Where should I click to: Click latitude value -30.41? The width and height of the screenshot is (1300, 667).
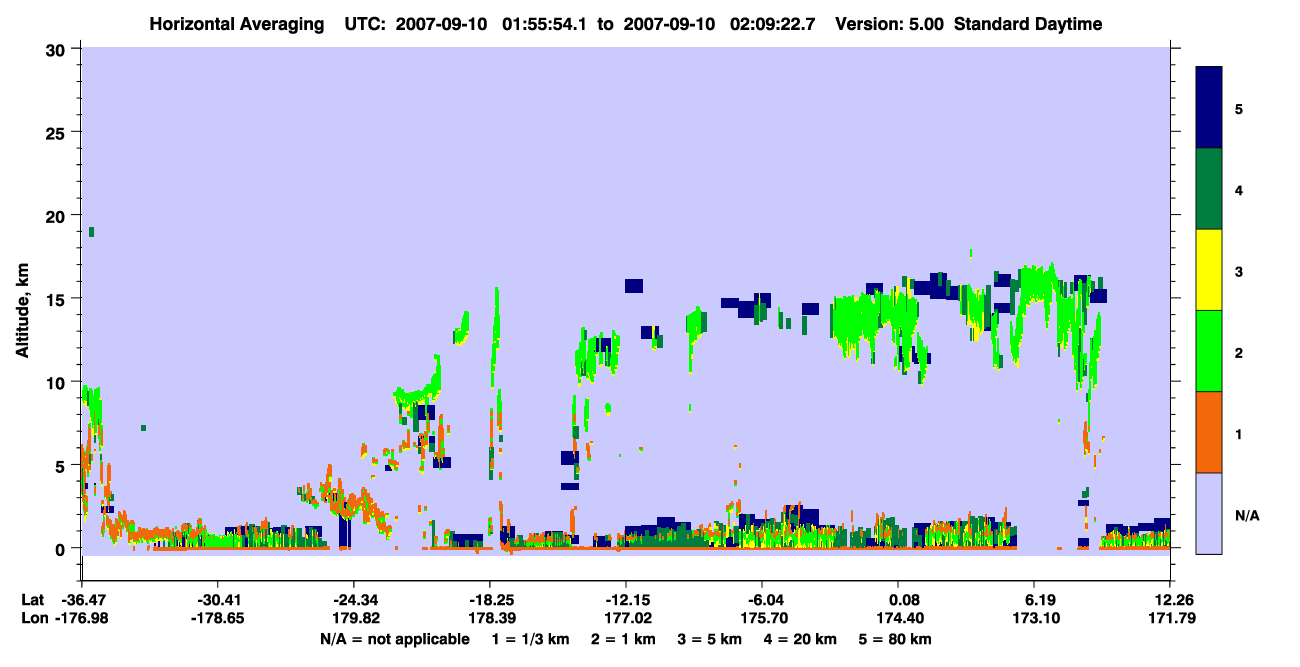pos(217,600)
